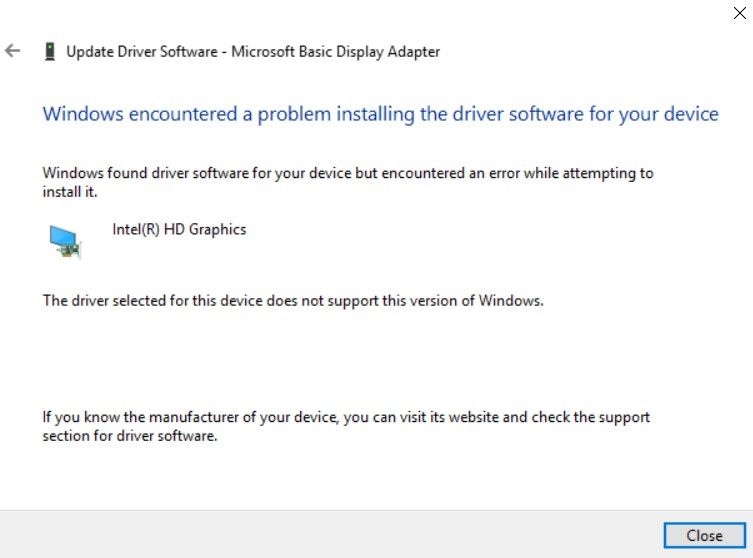Screen dimensions: 753x558
Task: Click the "Update Driver Software" title text
Action: click(x=143, y=51)
